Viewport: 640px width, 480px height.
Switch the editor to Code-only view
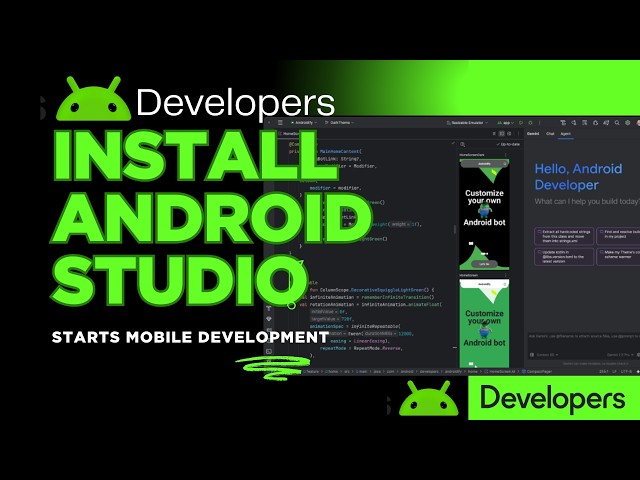pyautogui.click(x=494, y=133)
